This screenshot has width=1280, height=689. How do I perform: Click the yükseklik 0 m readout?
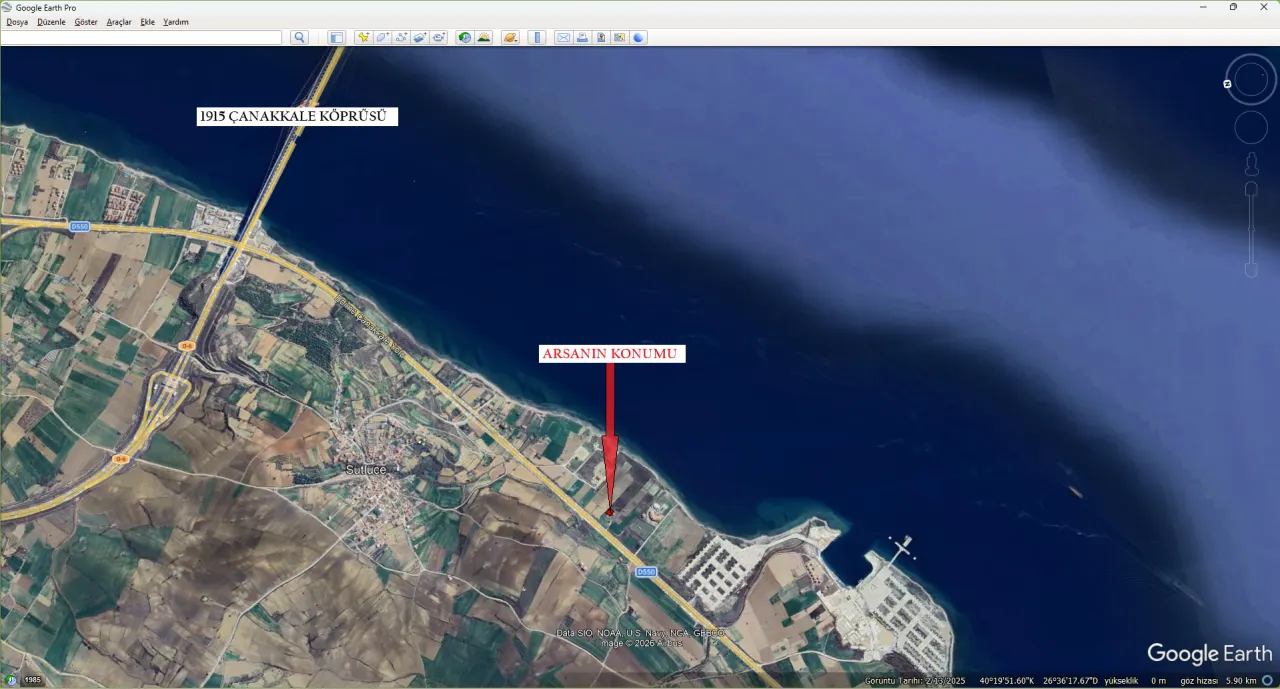1136,681
